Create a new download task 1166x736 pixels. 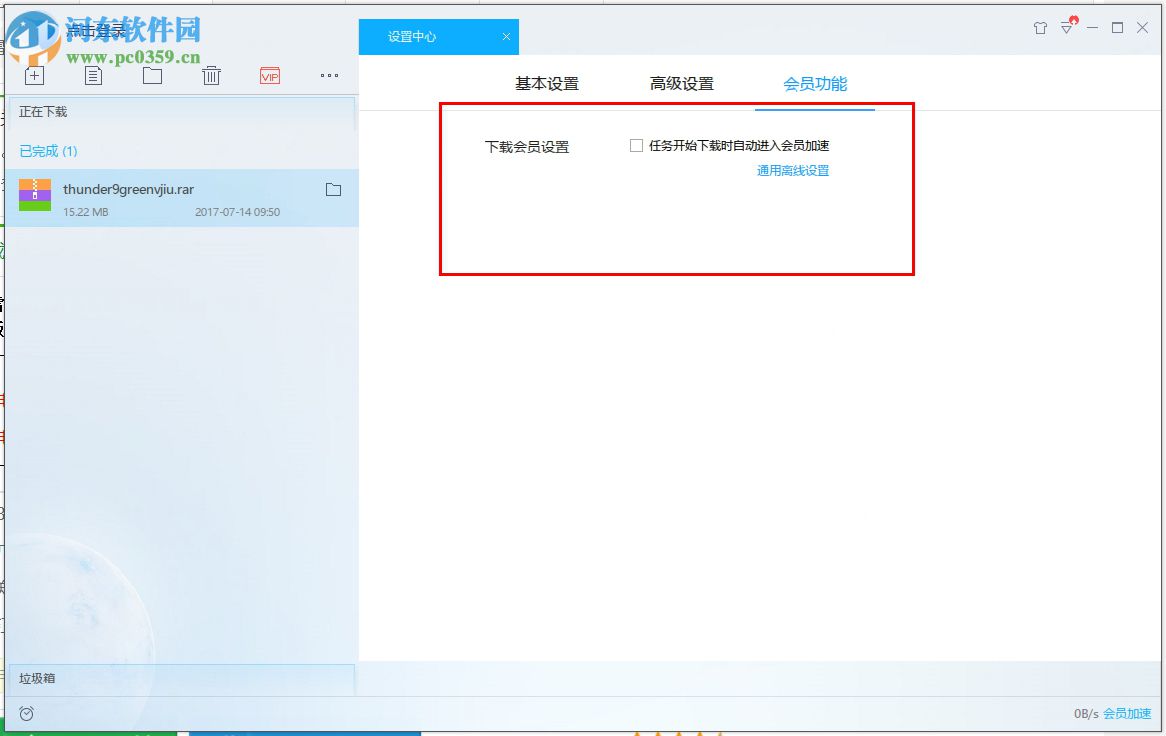tap(34, 75)
